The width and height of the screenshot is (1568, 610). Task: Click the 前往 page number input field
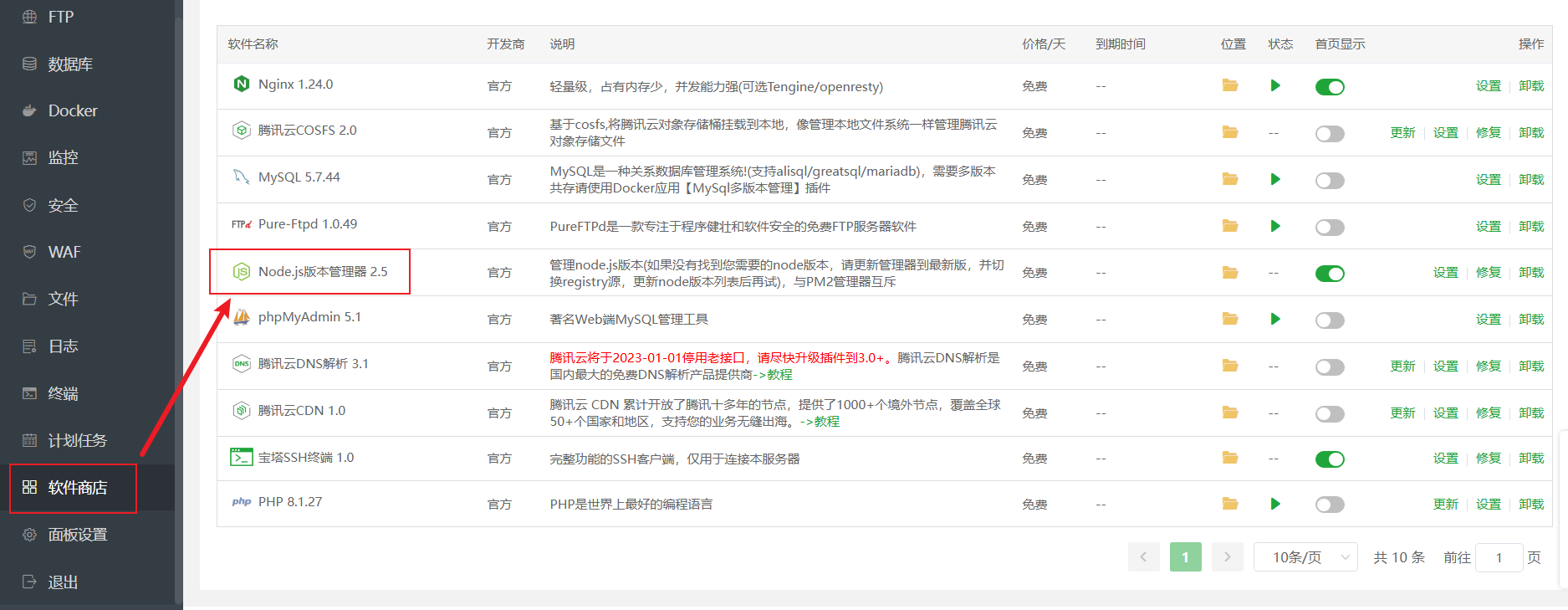[x=1498, y=558]
